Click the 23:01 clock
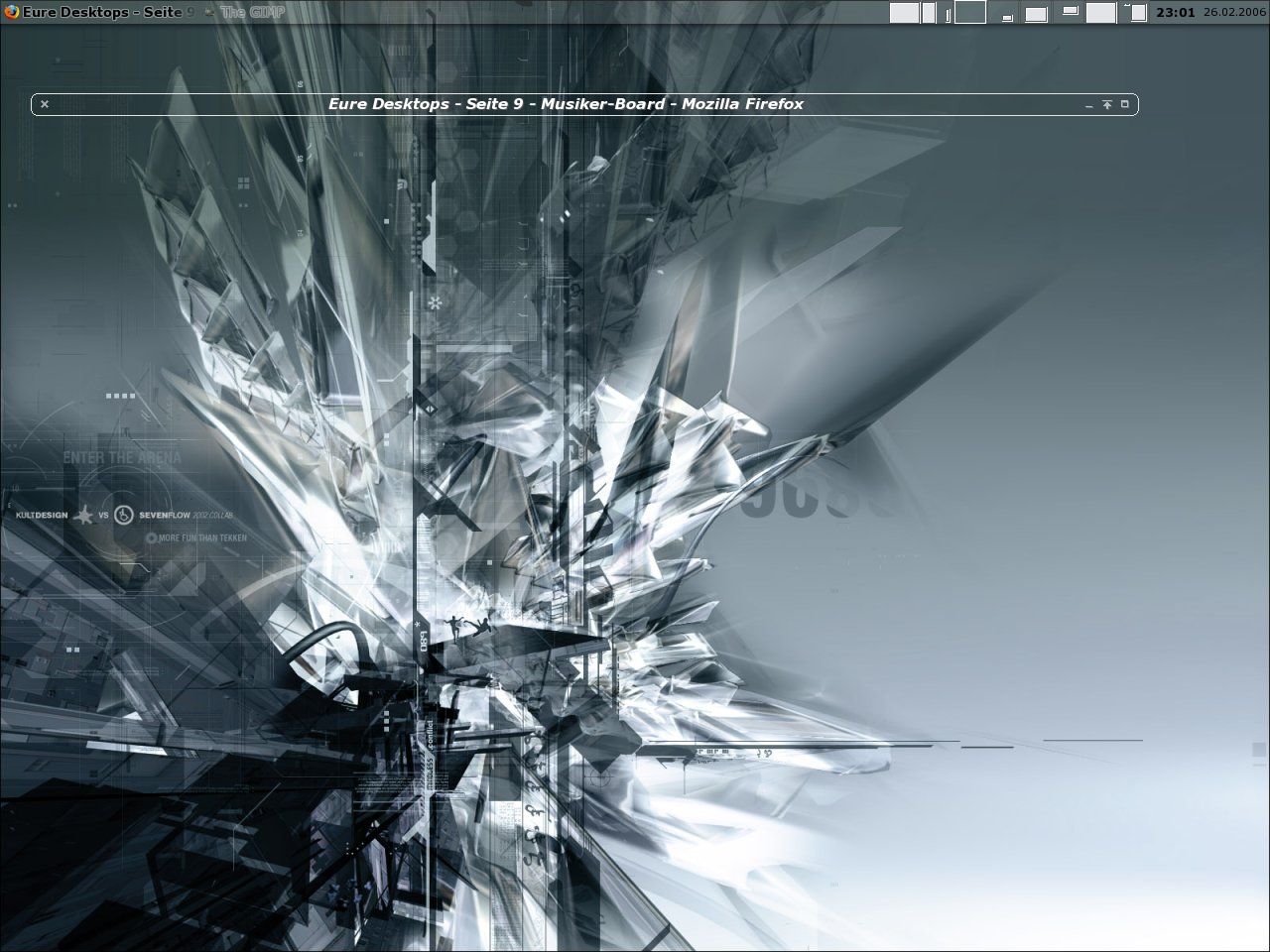The image size is (1270, 952). (x=1175, y=12)
